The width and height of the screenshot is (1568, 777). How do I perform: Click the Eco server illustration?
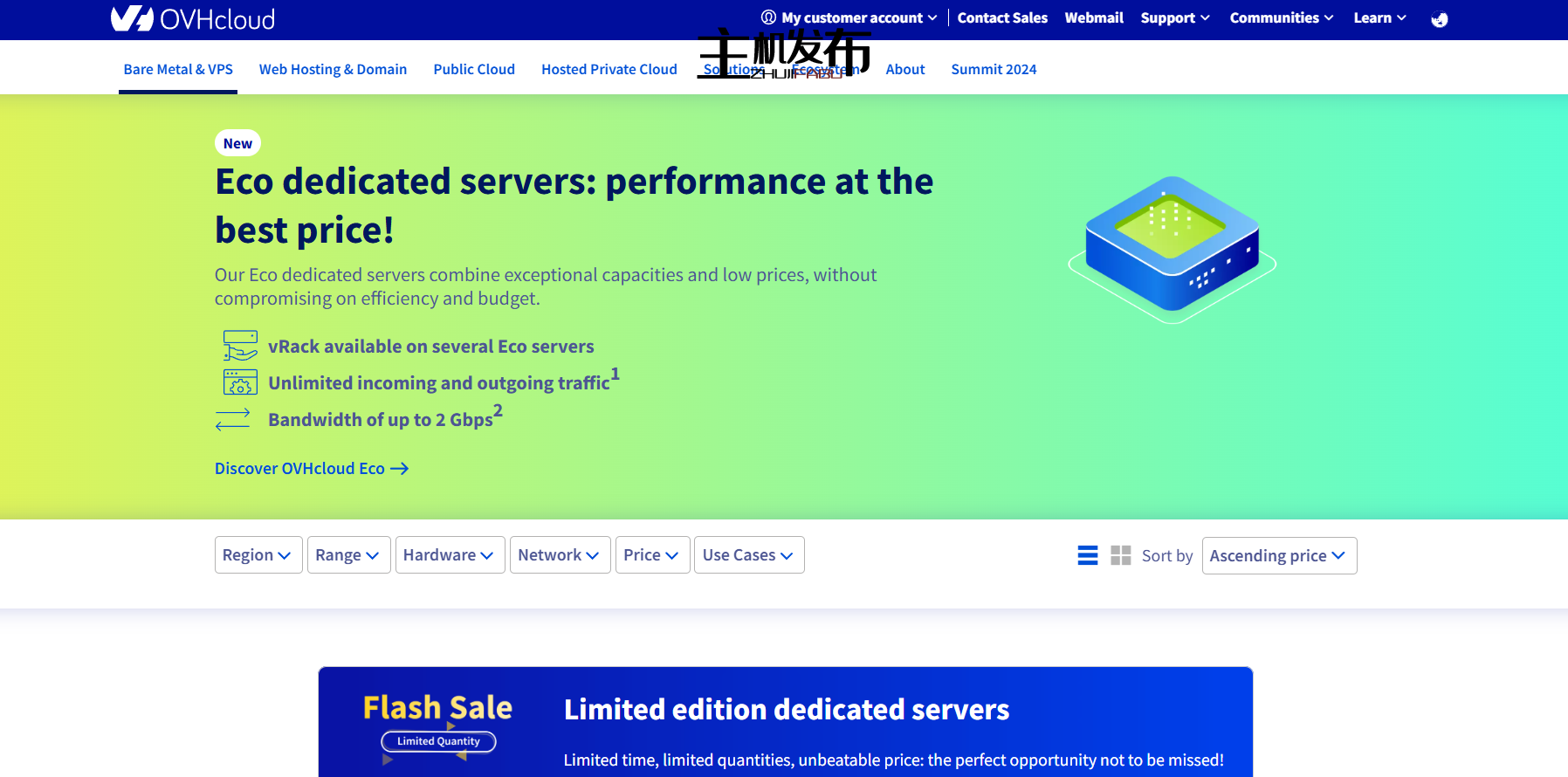[1172, 249]
